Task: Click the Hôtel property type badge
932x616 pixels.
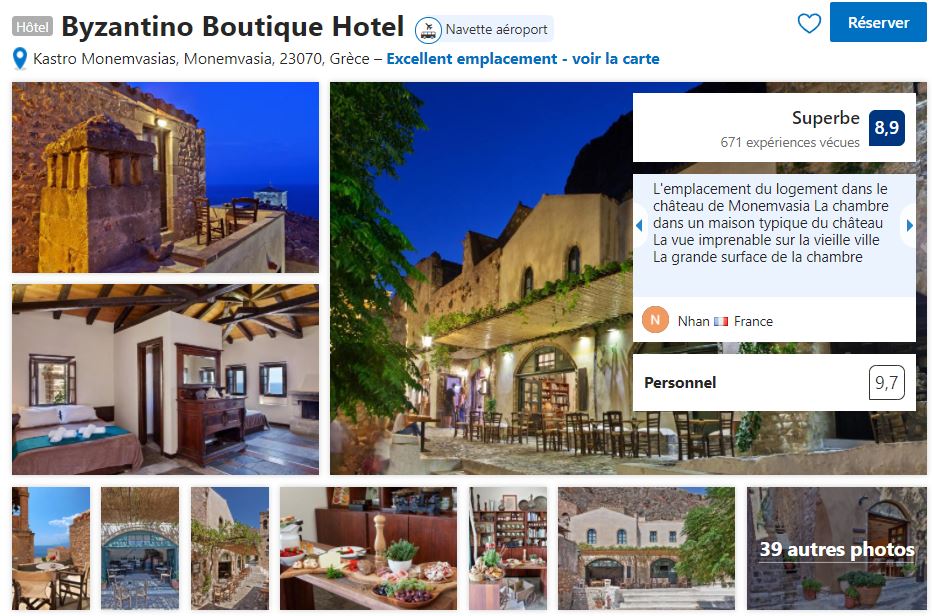Action: pos(32,27)
